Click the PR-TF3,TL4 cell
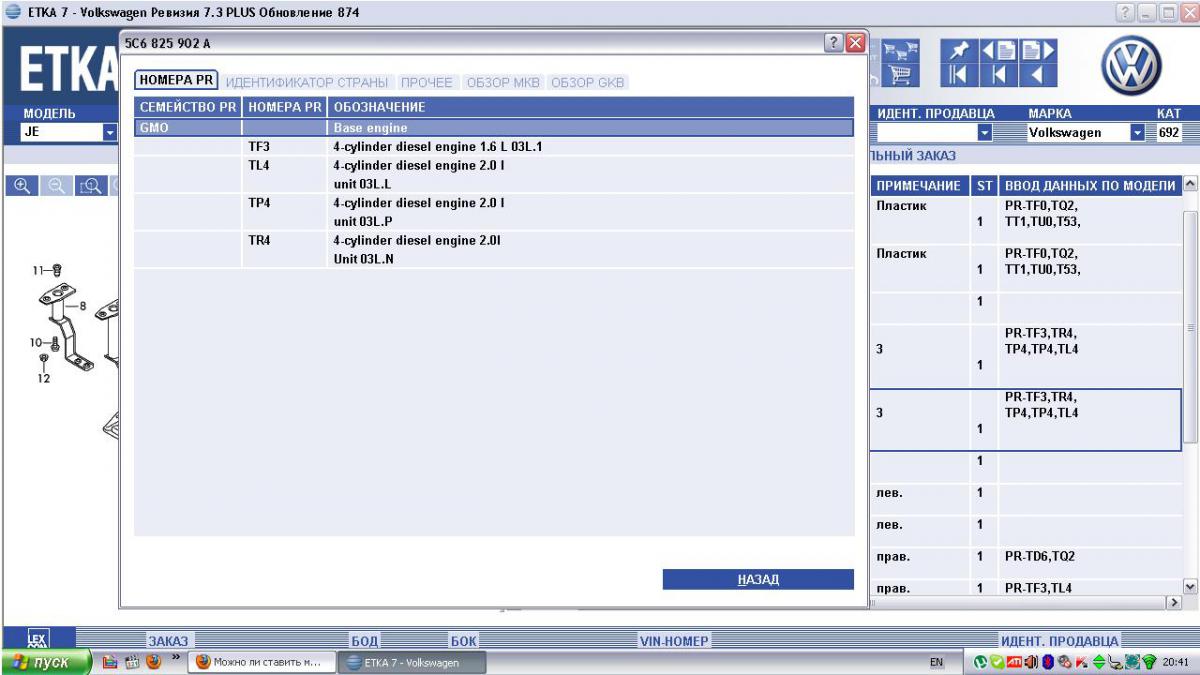The width and height of the screenshot is (1200, 675). pyautogui.click(x=1090, y=588)
